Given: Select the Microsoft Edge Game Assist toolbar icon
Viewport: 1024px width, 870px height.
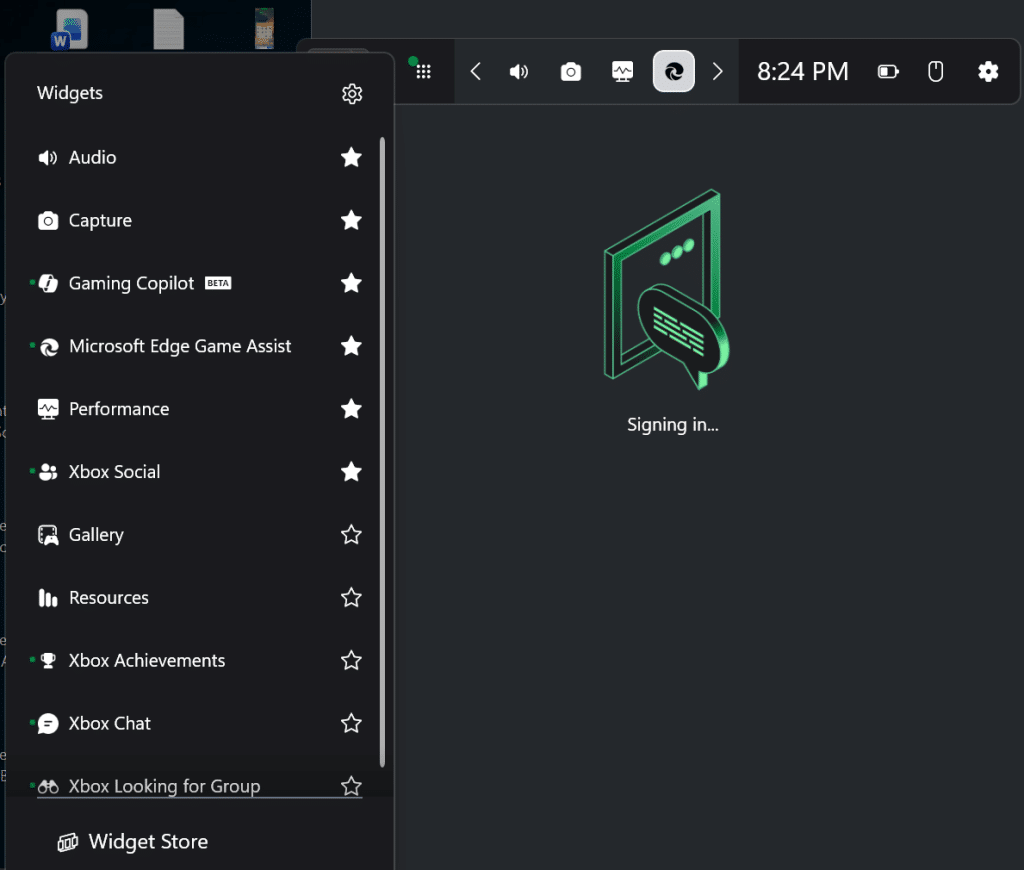Looking at the screenshot, I should click(673, 71).
